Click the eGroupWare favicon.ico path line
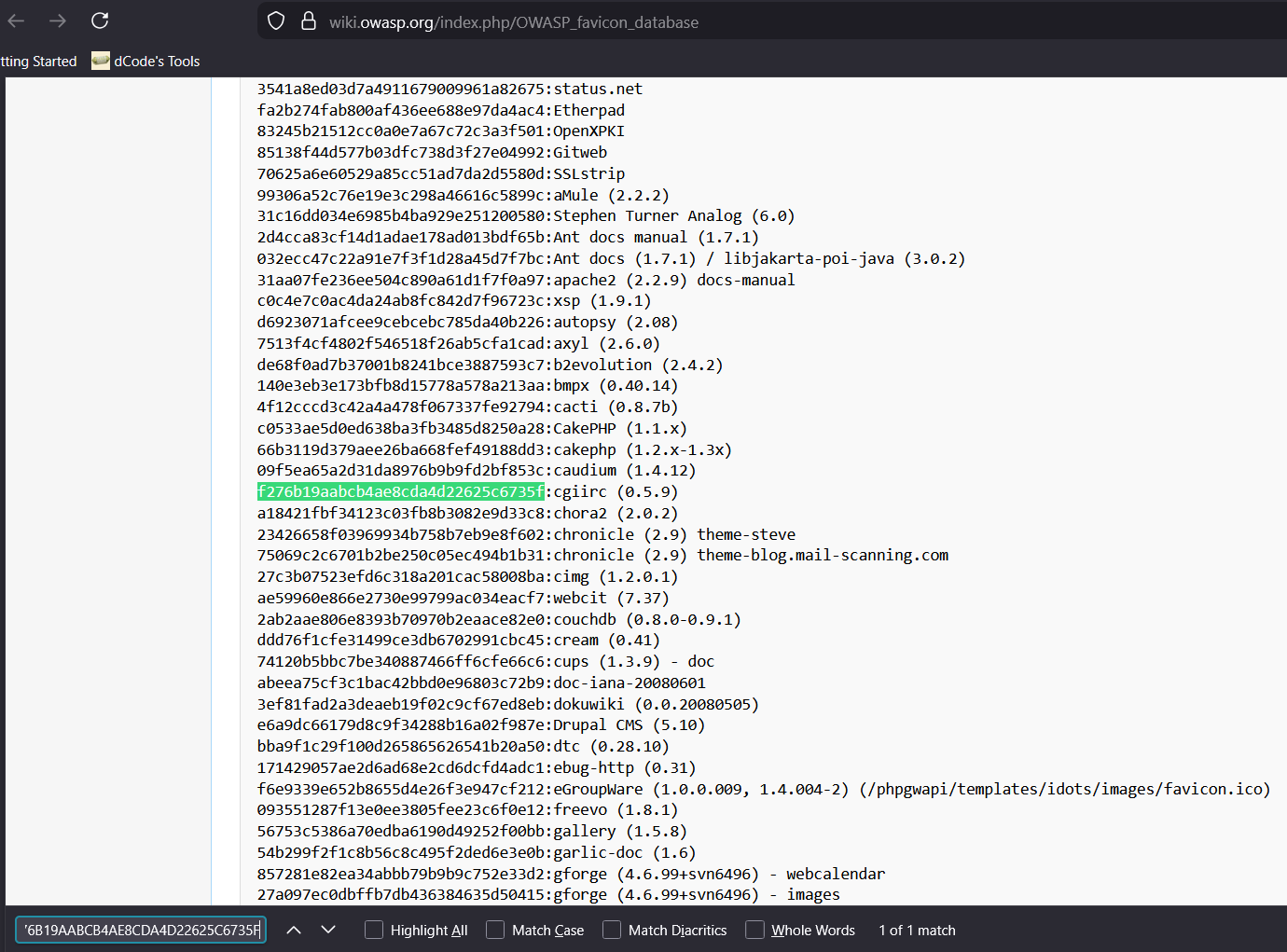The image size is (1287, 952). pyautogui.click(x=764, y=790)
